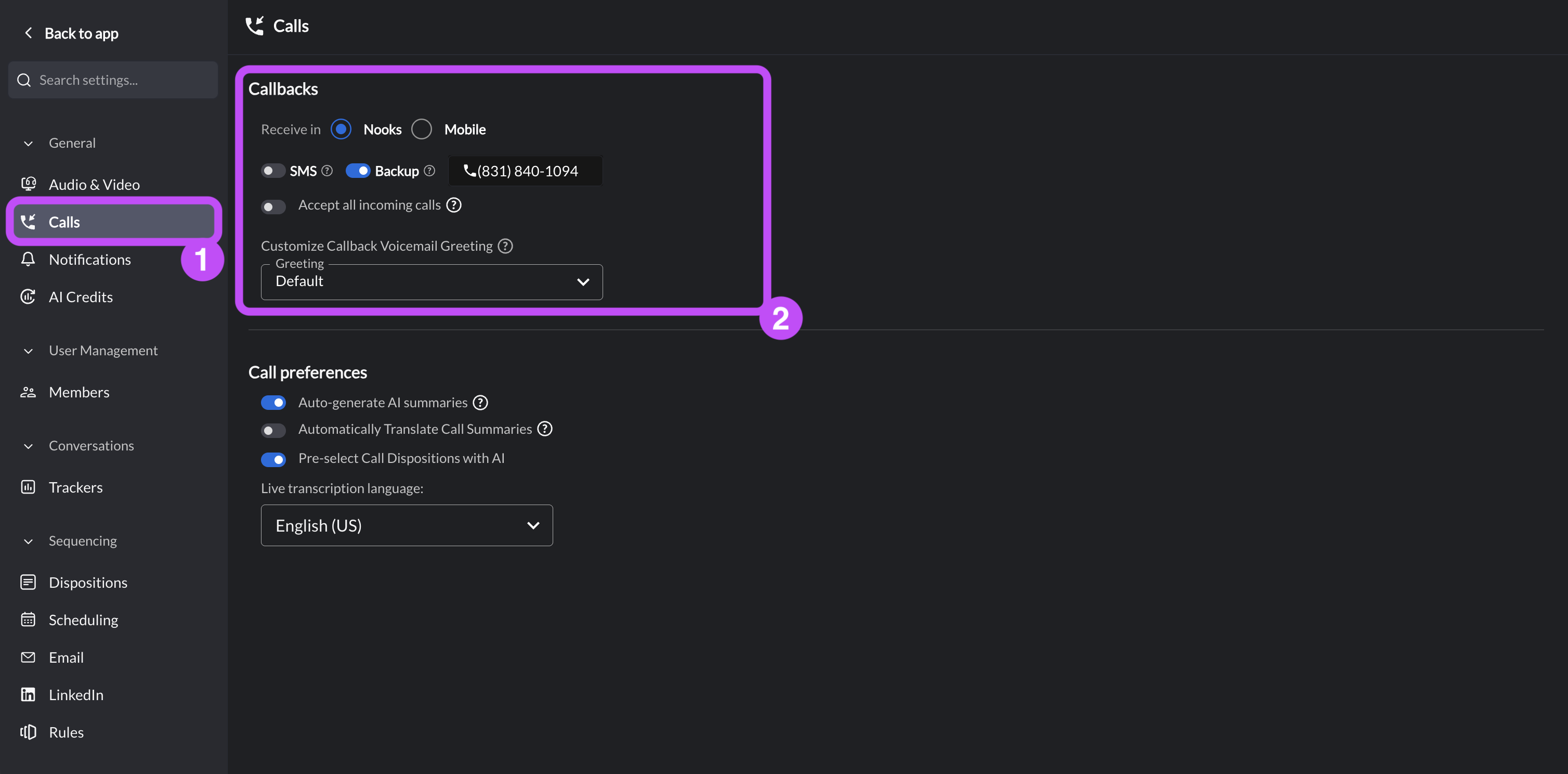Click the Notifications bell icon
The width and height of the screenshot is (1568, 774).
click(x=28, y=259)
